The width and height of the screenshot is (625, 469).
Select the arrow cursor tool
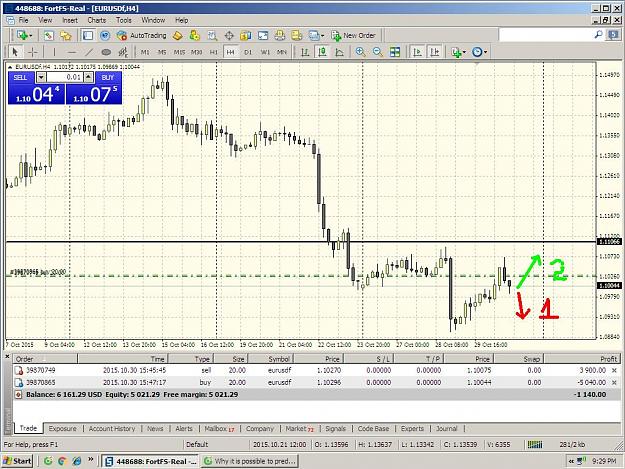click(x=16, y=52)
